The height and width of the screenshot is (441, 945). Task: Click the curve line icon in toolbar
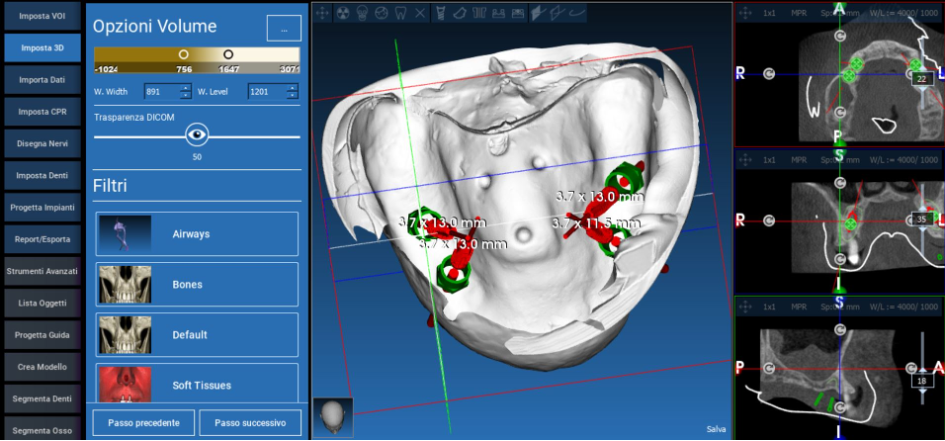[577, 13]
